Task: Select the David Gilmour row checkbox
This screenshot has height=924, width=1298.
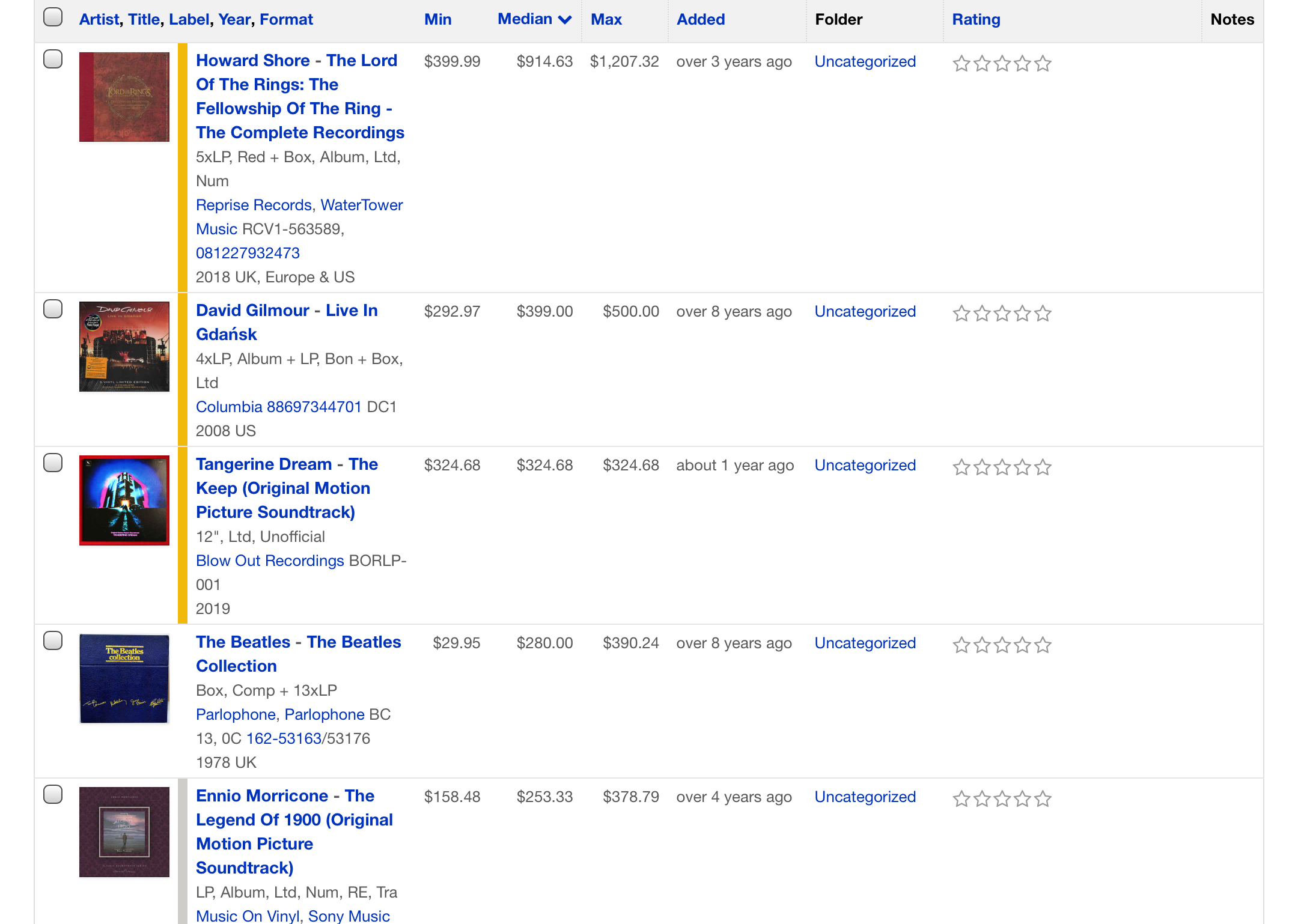Action: tap(53, 309)
